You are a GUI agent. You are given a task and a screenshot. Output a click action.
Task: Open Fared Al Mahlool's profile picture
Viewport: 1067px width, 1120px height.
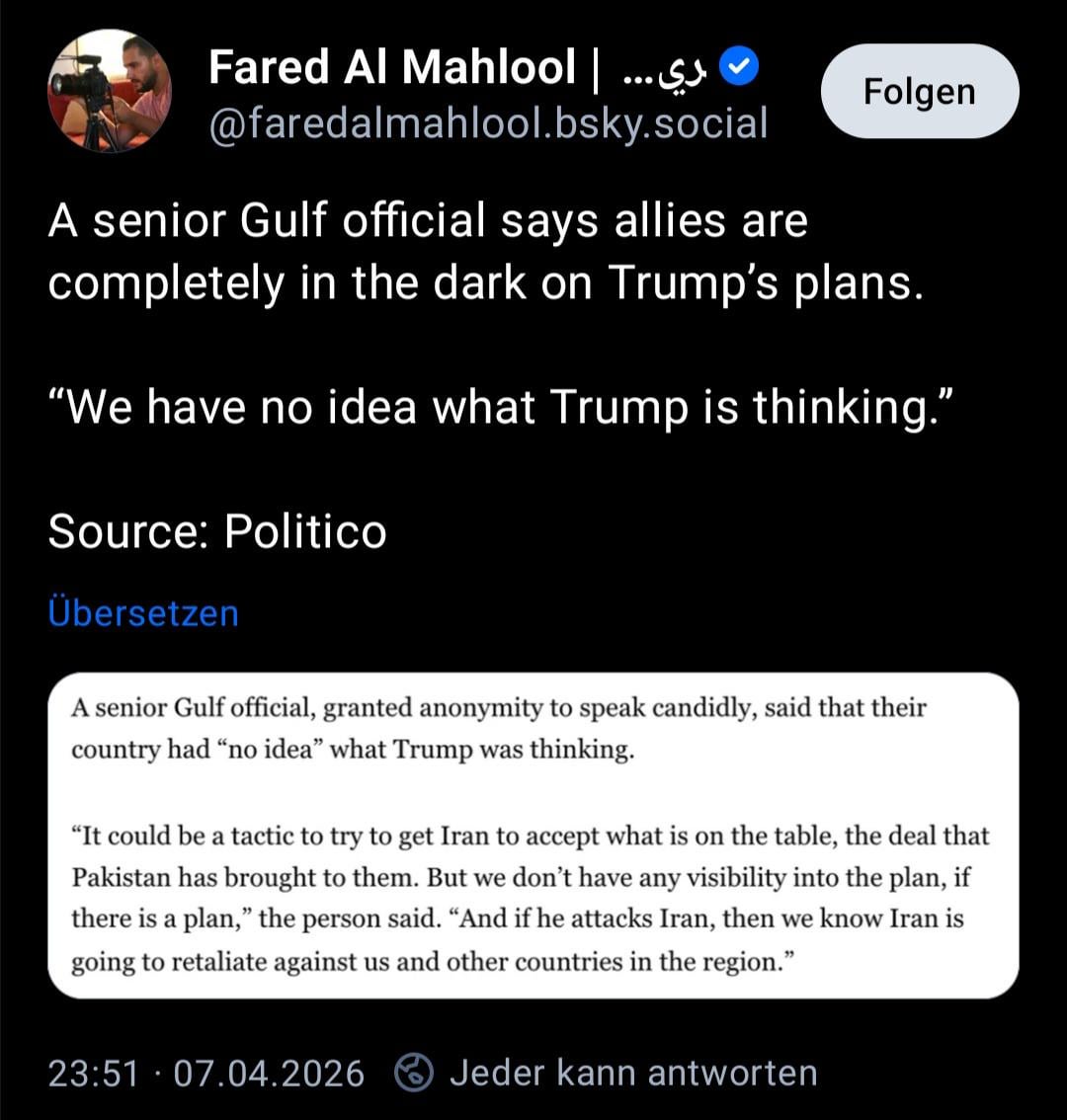pyautogui.click(x=109, y=91)
